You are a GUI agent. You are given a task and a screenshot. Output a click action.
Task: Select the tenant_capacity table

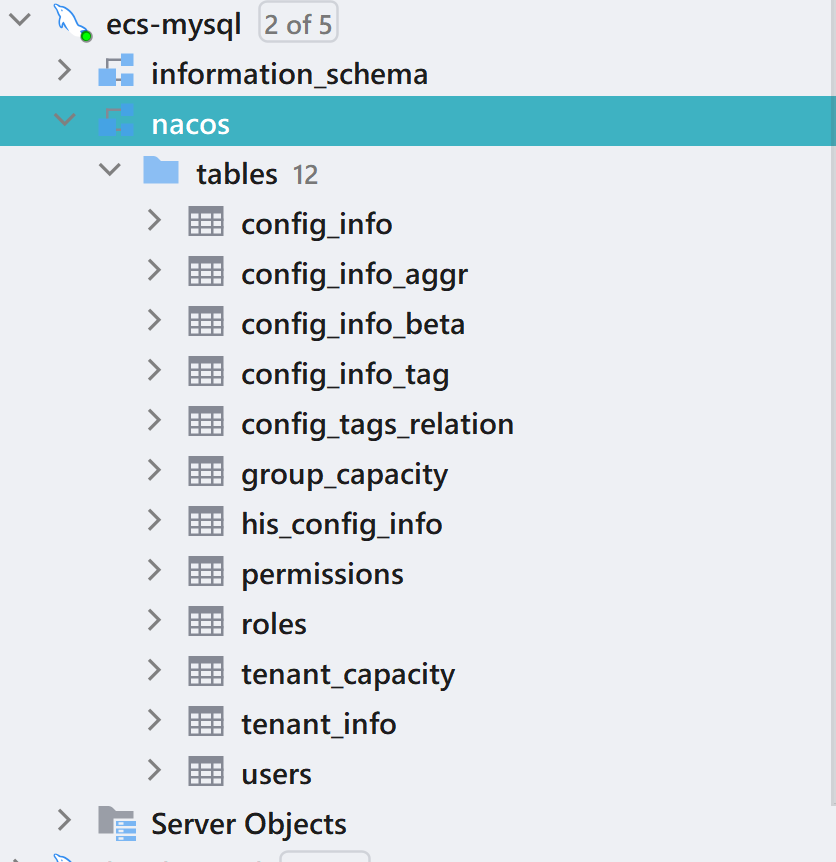tap(348, 674)
